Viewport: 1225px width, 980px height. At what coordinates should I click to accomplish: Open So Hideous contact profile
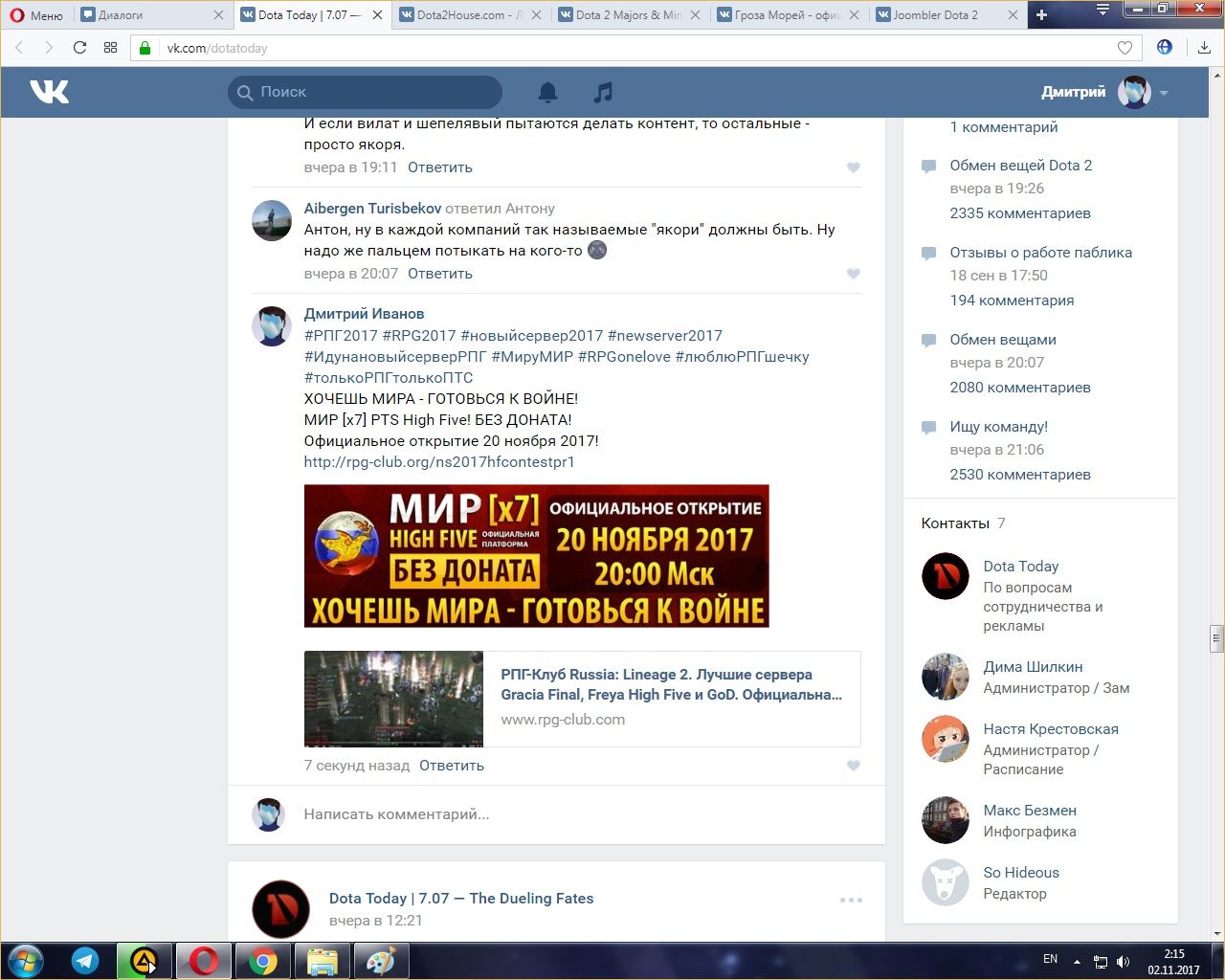1021,873
